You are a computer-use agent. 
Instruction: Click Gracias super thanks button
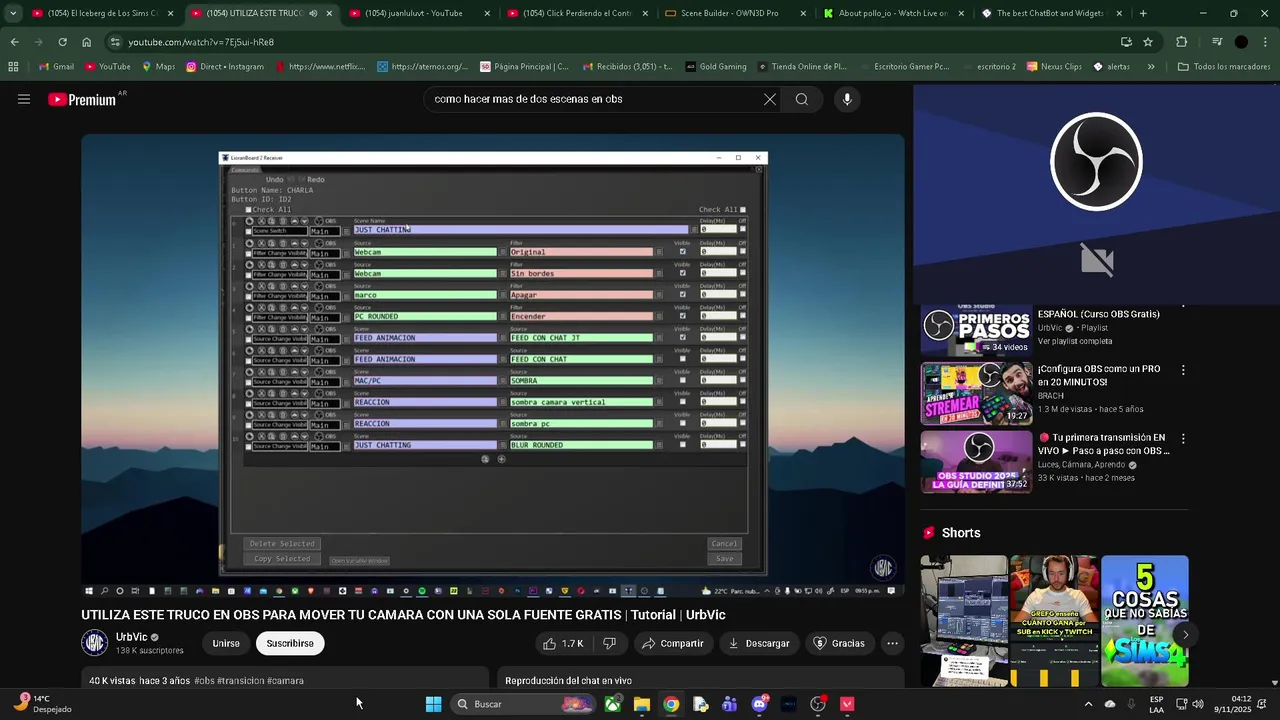pyautogui.click(x=839, y=643)
